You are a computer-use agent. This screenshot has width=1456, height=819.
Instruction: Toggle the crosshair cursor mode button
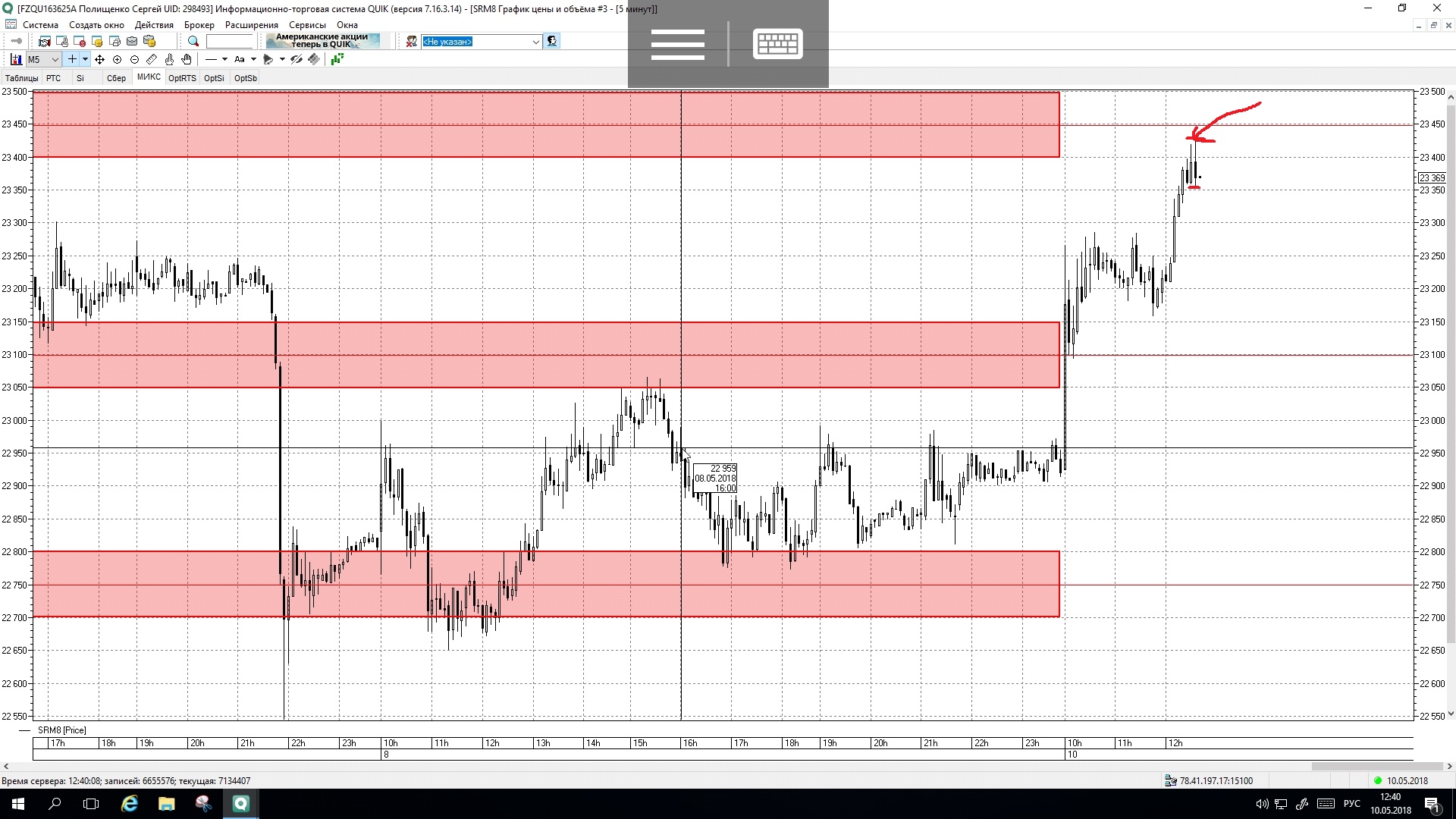click(x=72, y=59)
